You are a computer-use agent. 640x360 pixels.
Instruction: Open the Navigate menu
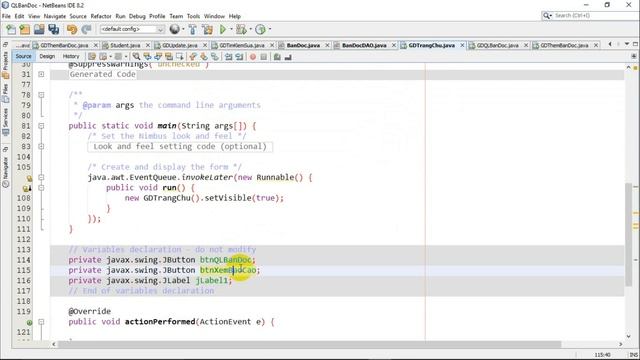(x=55, y=16)
